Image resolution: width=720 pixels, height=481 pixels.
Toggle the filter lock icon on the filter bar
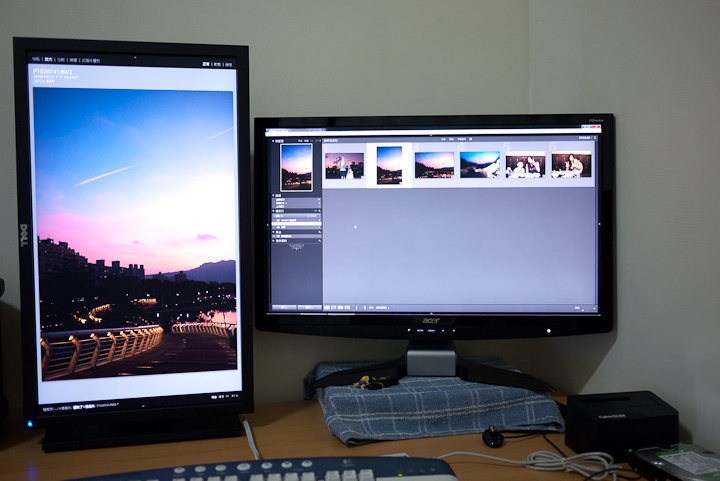point(595,138)
